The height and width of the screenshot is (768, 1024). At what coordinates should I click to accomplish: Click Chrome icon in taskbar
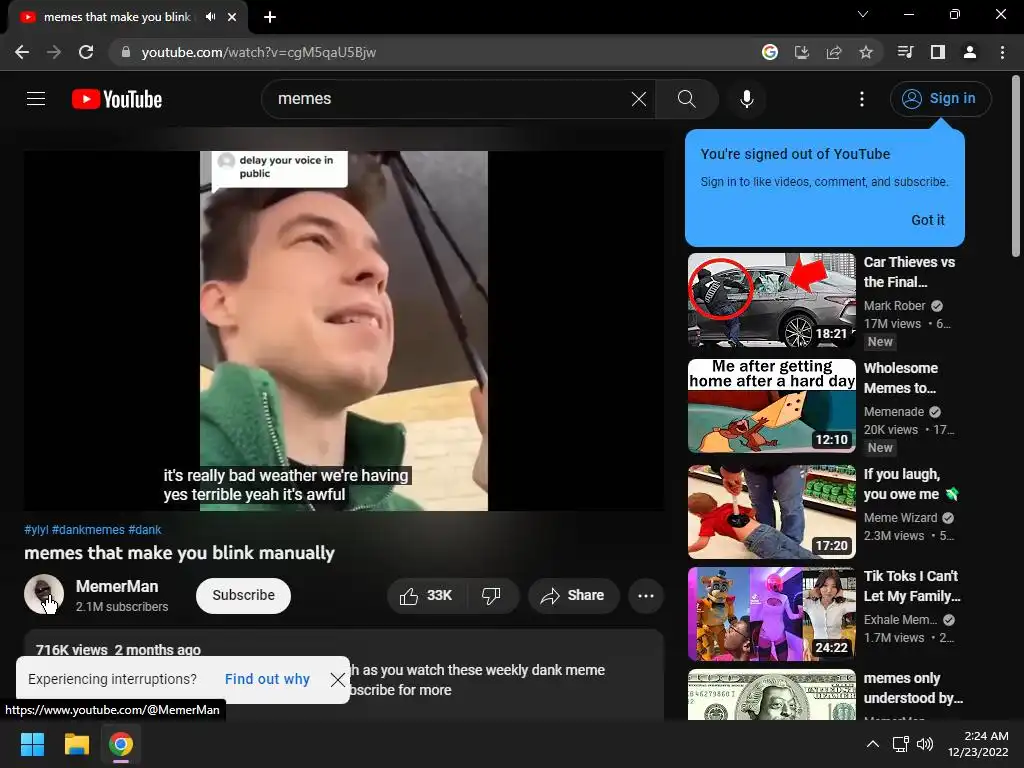[x=121, y=744]
